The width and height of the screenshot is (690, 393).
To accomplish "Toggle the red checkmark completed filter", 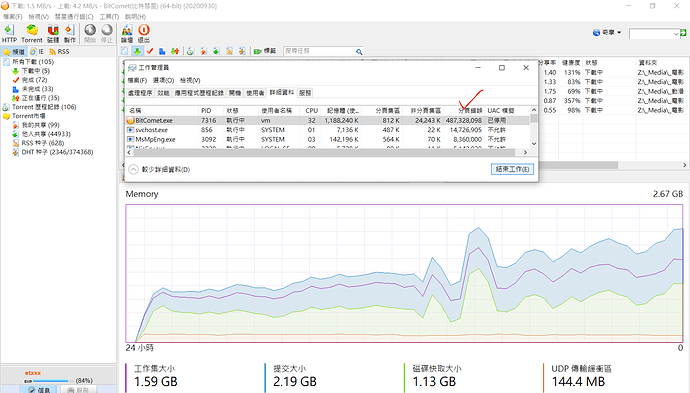I will (150, 51).
